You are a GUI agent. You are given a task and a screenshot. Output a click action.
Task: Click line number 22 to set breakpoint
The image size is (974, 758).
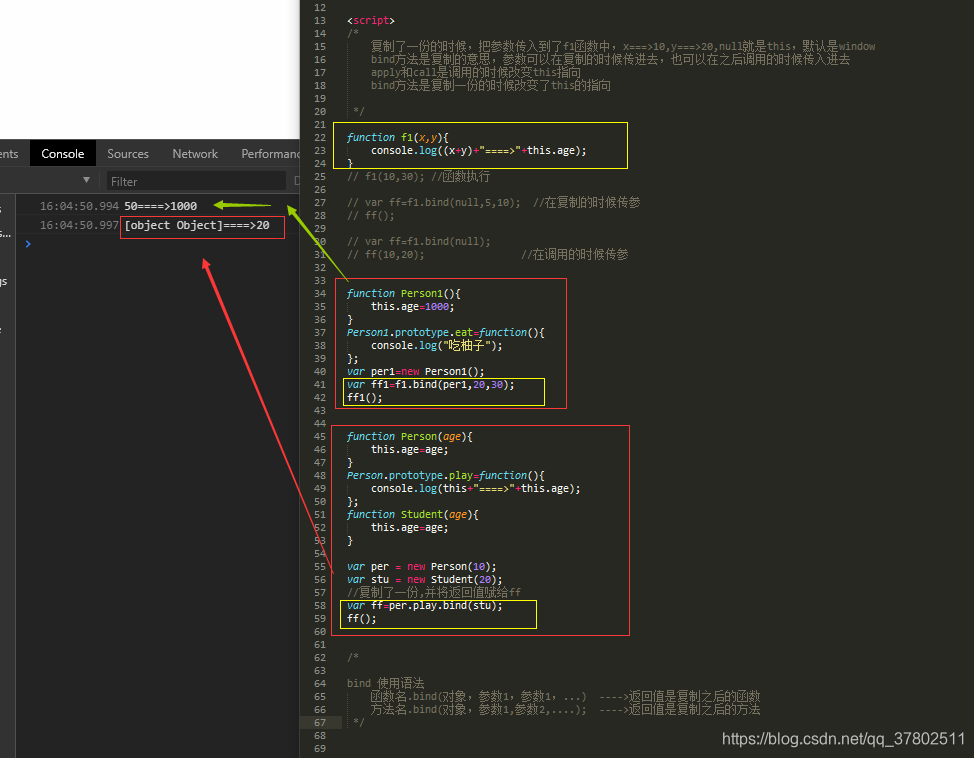point(320,137)
